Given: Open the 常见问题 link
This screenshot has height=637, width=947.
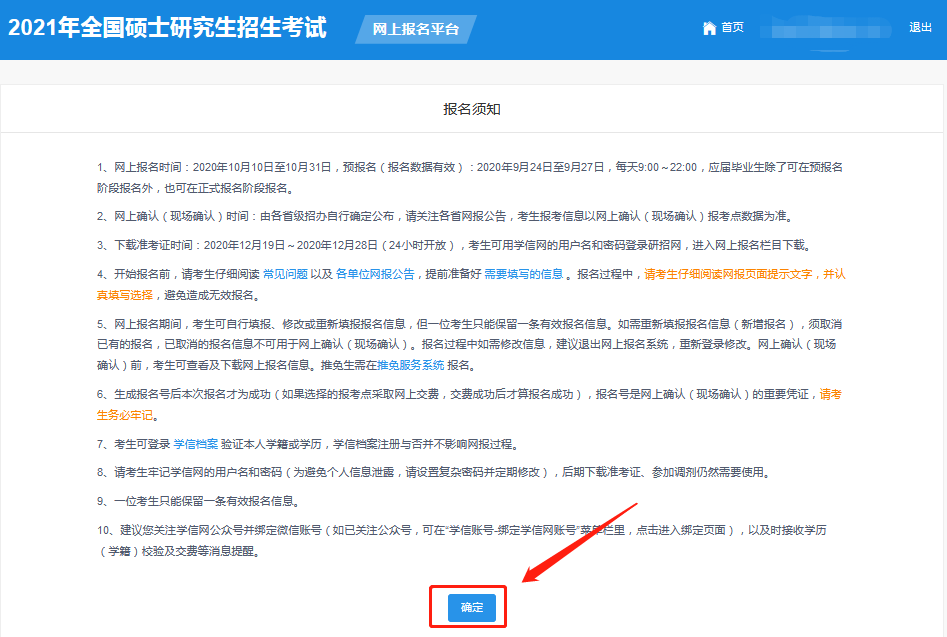Looking at the screenshot, I should coord(286,274).
